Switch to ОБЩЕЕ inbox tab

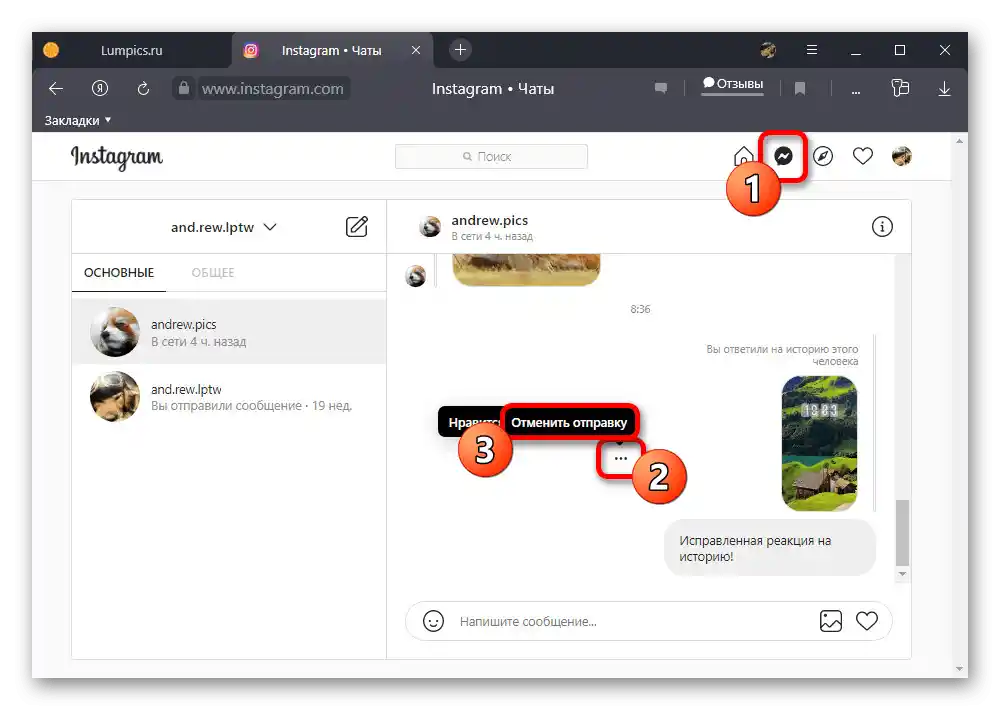212,273
